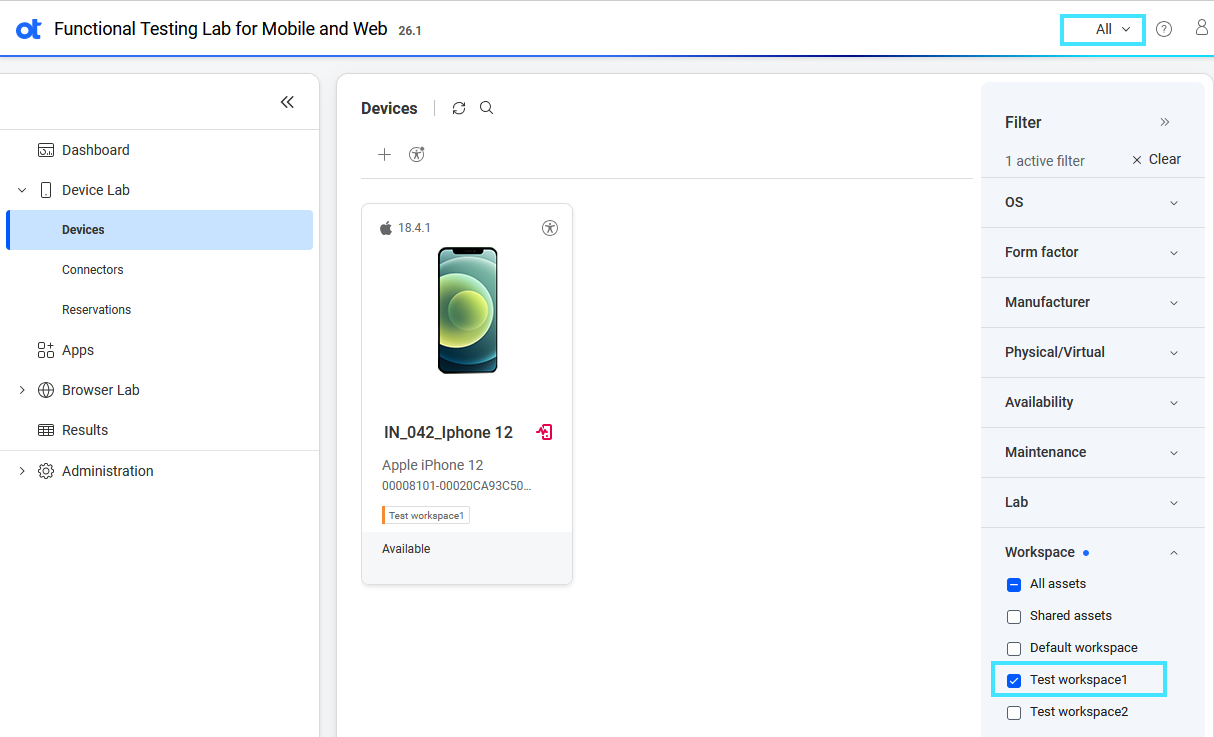The image size is (1214, 737).
Task: Collapse the Filter panel with double arrow
Action: coord(1165,122)
